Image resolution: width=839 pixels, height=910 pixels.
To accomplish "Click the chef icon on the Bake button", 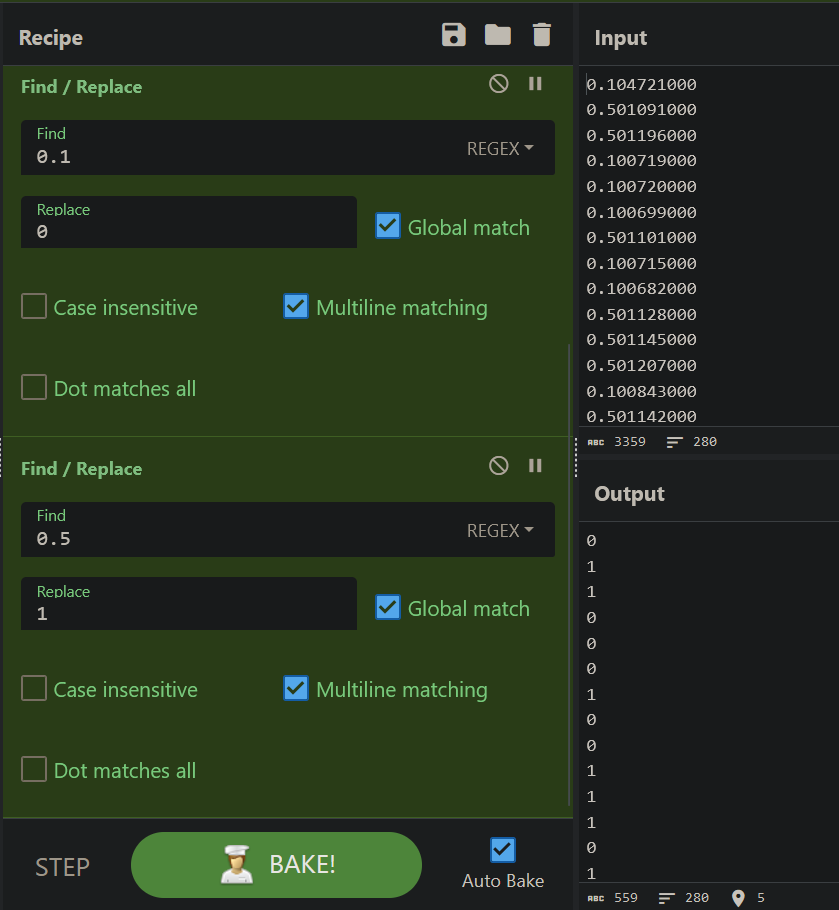I will tap(237, 865).
